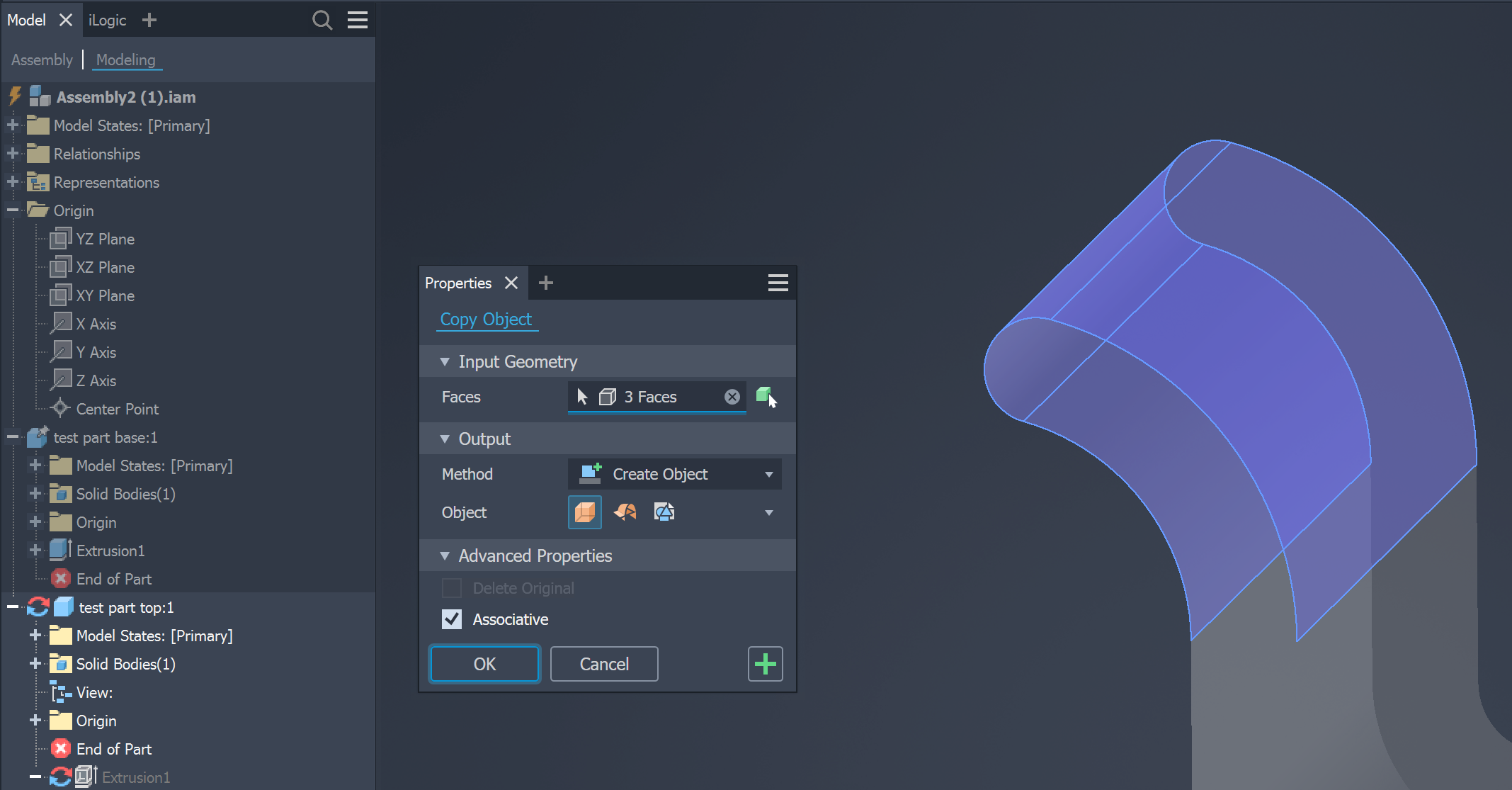The image size is (1512, 790).
Task: Clear the 3 Faces selection
Action: pos(732,397)
